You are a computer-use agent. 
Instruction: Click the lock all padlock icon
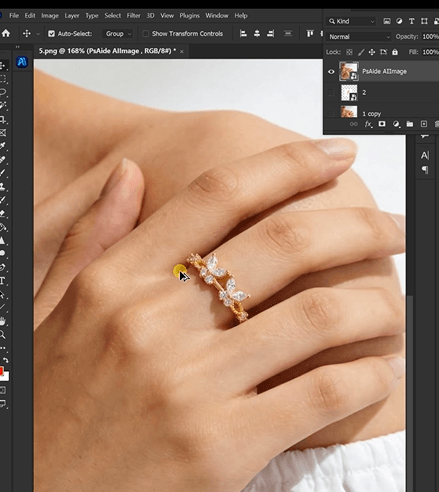tap(395, 52)
